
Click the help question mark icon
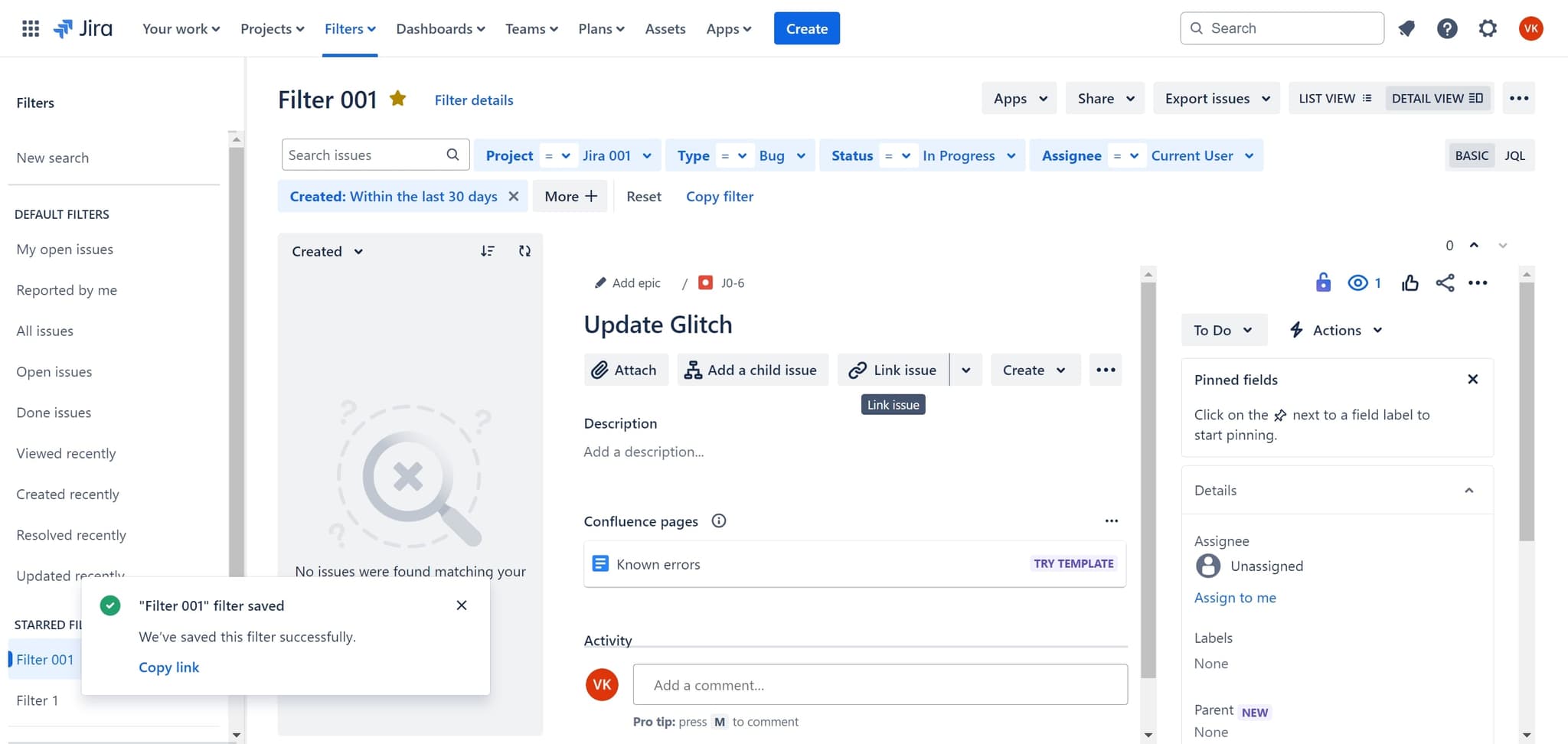coord(1446,28)
